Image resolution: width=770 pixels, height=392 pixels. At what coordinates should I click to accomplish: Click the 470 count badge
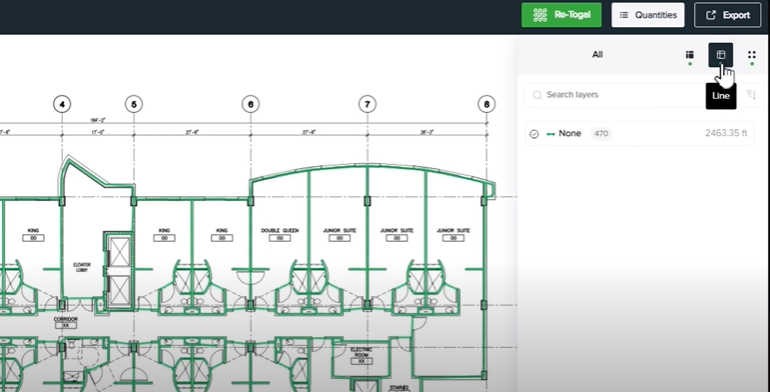pos(601,134)
